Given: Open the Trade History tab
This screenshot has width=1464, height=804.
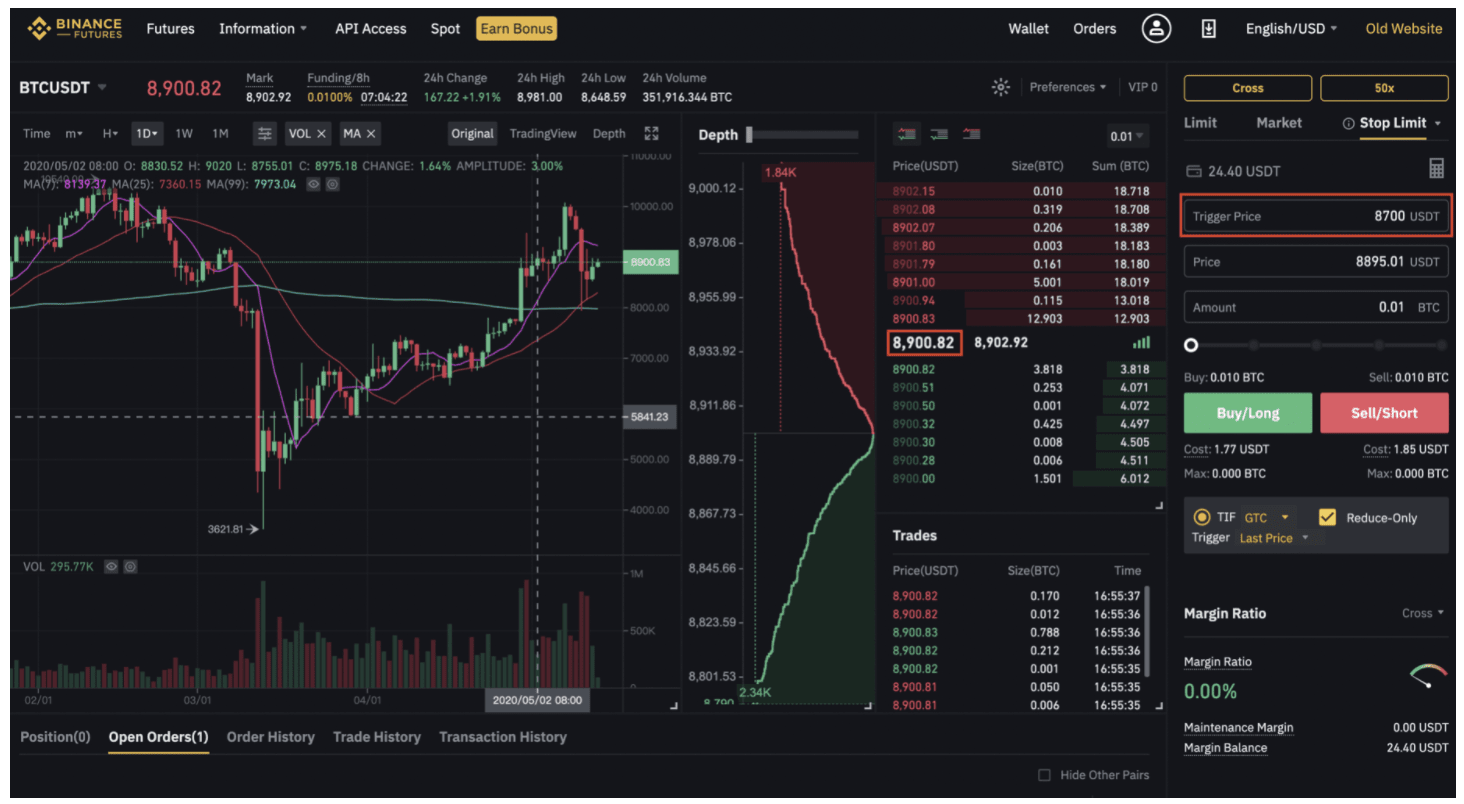Looking at the screenshot, I should pyautogui.click(x=377, y=737).
